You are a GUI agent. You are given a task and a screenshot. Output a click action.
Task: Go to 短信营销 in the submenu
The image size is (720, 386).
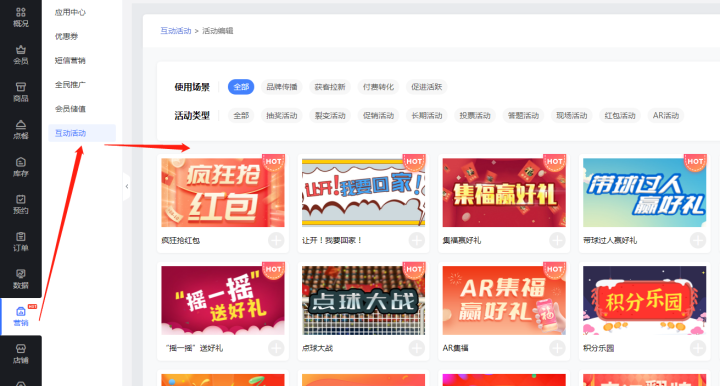point(70,61)
